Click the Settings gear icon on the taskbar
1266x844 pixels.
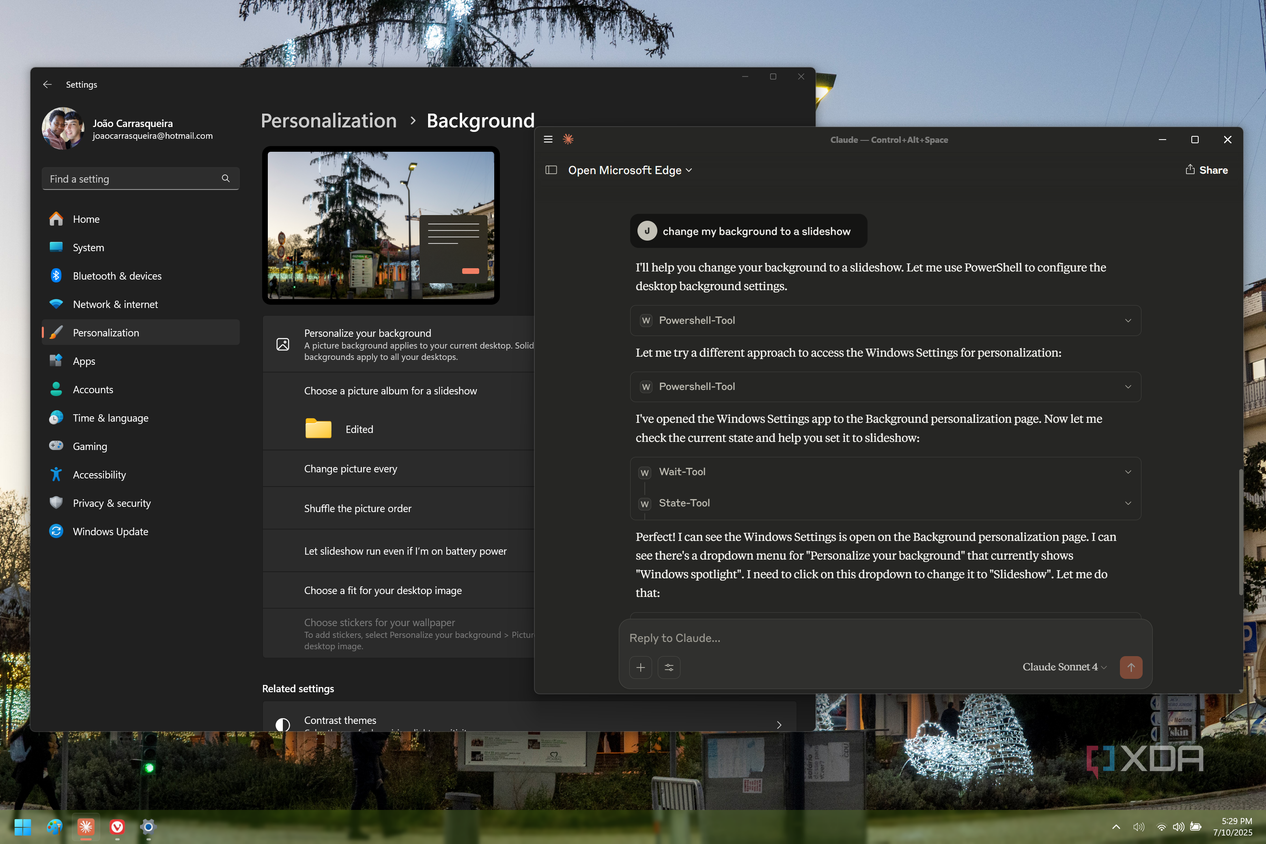(148, 827)
